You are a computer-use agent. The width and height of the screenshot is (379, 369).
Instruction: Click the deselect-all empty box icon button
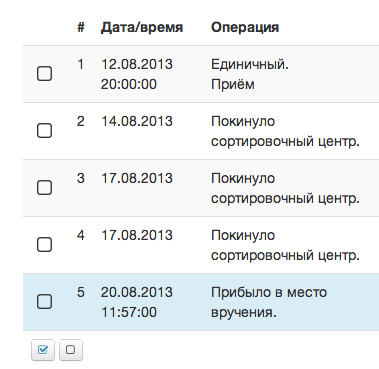click(x=71, y=350)
